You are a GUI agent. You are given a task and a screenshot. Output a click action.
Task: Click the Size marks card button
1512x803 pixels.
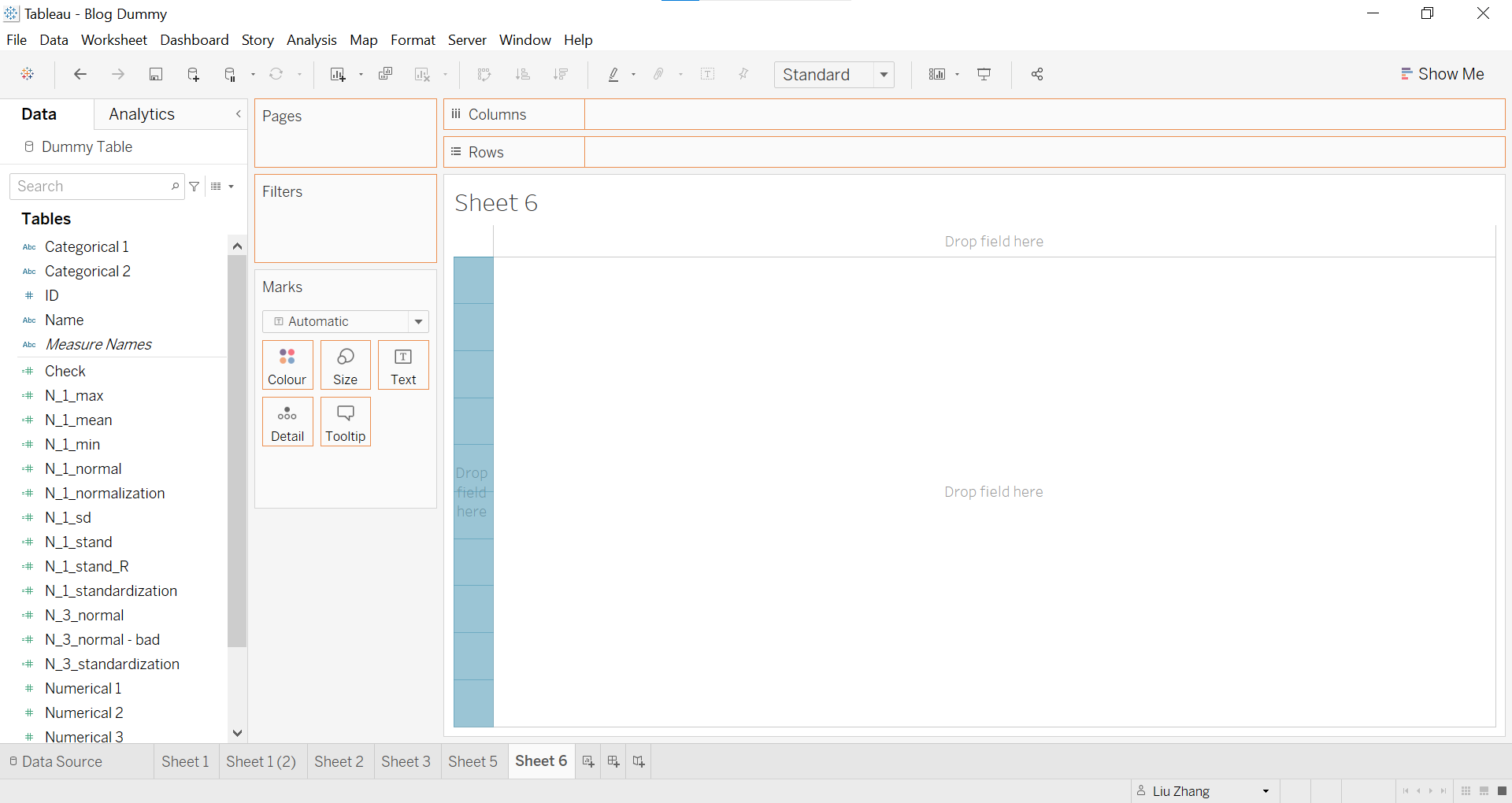tap(345, 365)
